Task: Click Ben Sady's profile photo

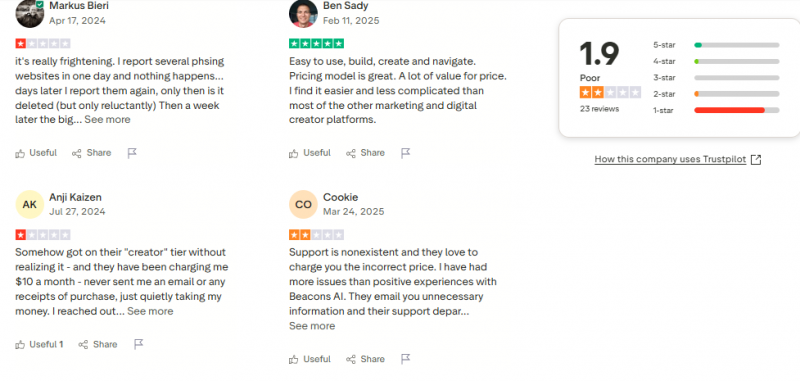Action: coord(303,13)
